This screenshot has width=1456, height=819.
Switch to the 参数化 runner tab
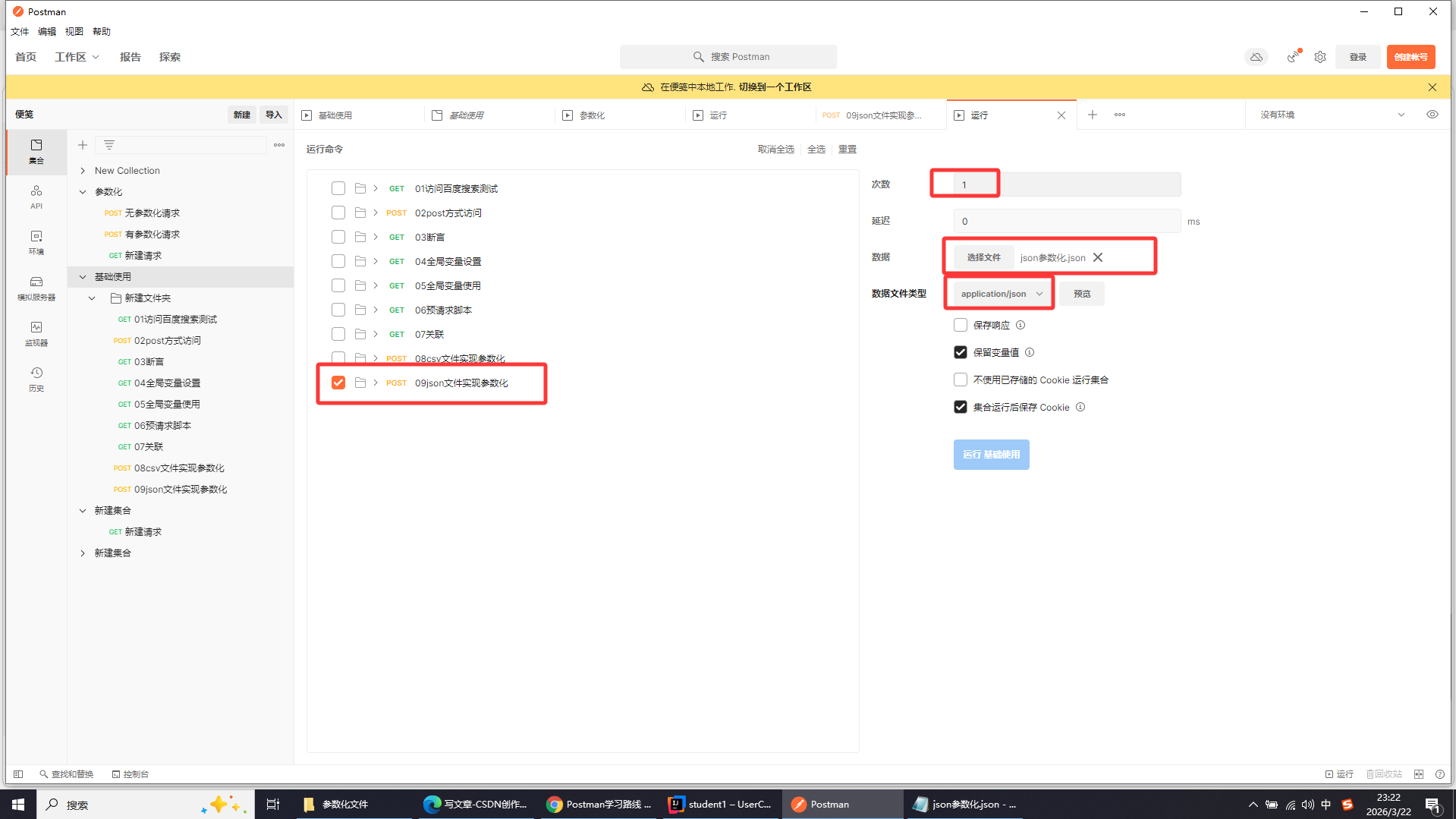coord(619,115)
